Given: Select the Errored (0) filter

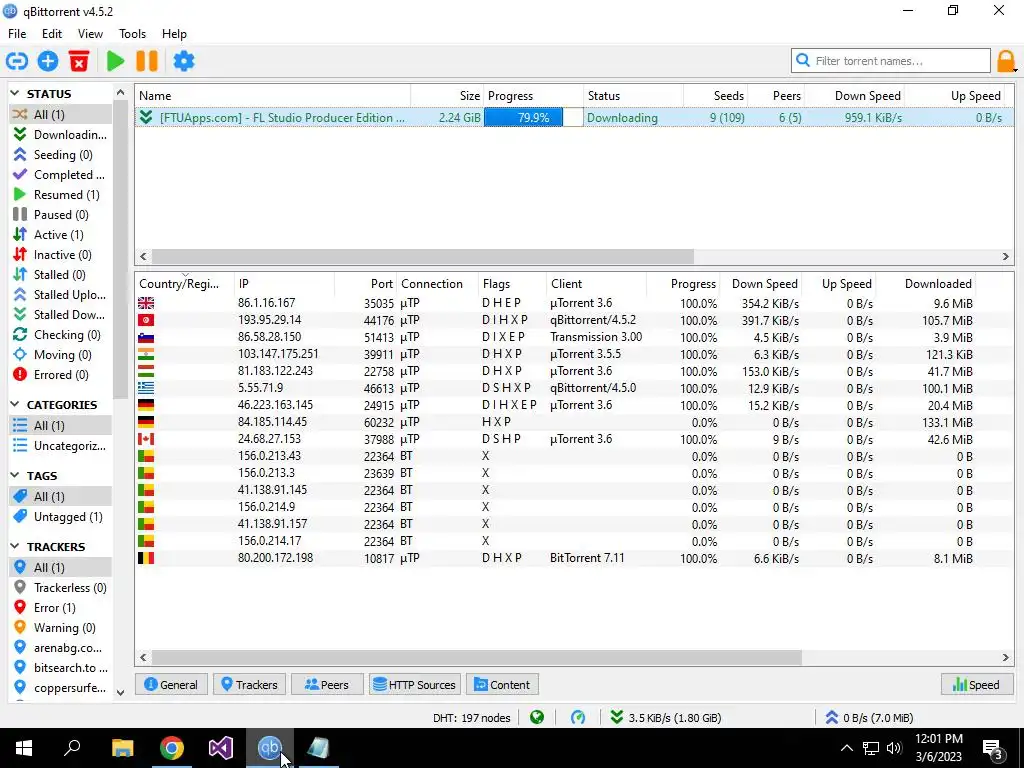Looking at the screenshot, I should [60, 375].
